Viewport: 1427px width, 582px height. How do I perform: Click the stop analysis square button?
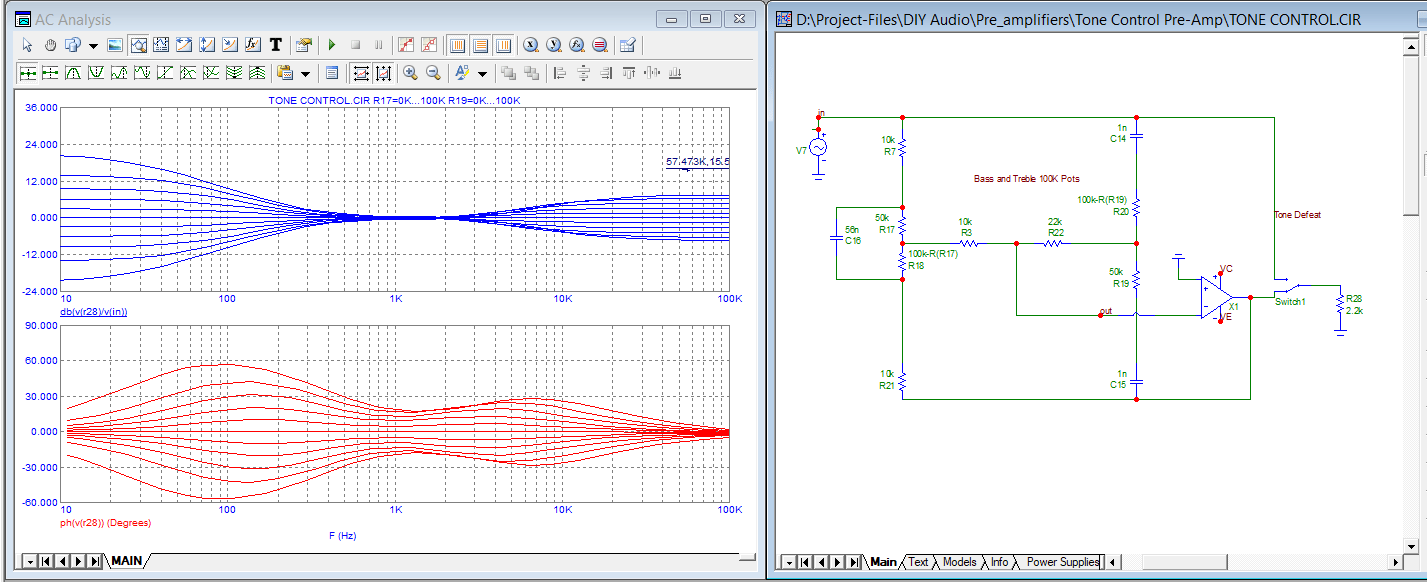click(355, 45)
